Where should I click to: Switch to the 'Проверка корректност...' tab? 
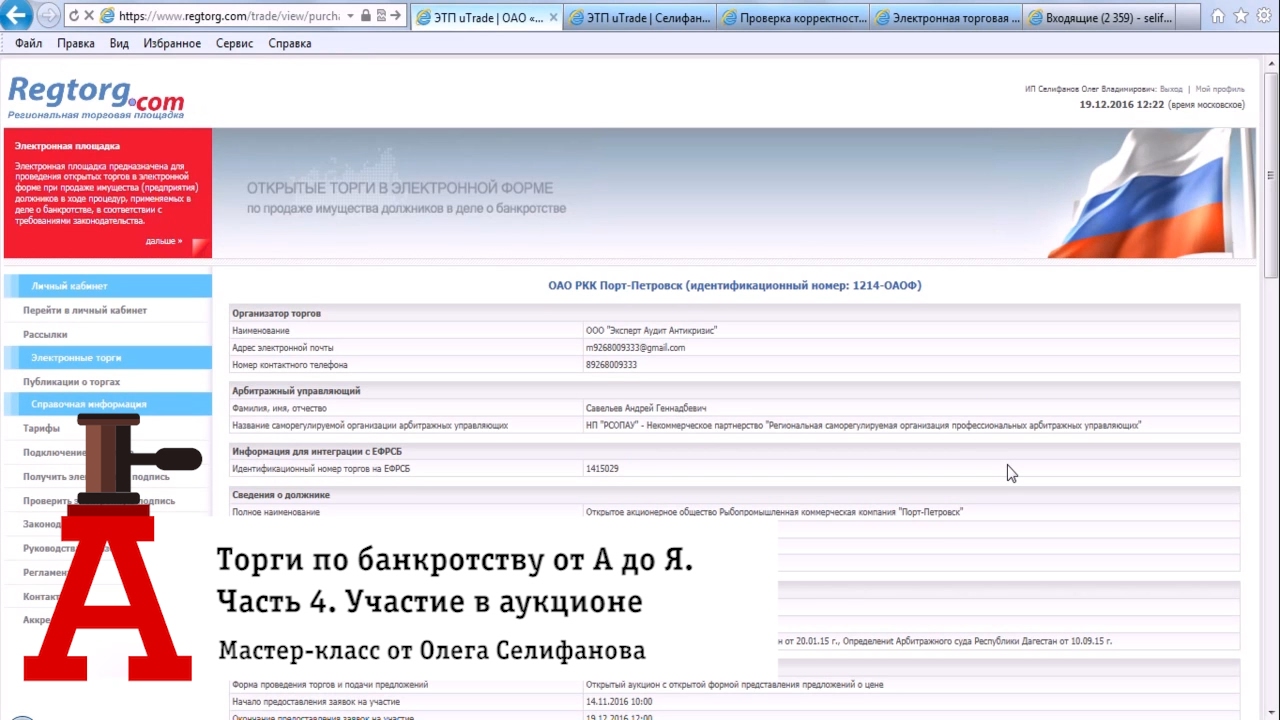(x=793, y=18)
